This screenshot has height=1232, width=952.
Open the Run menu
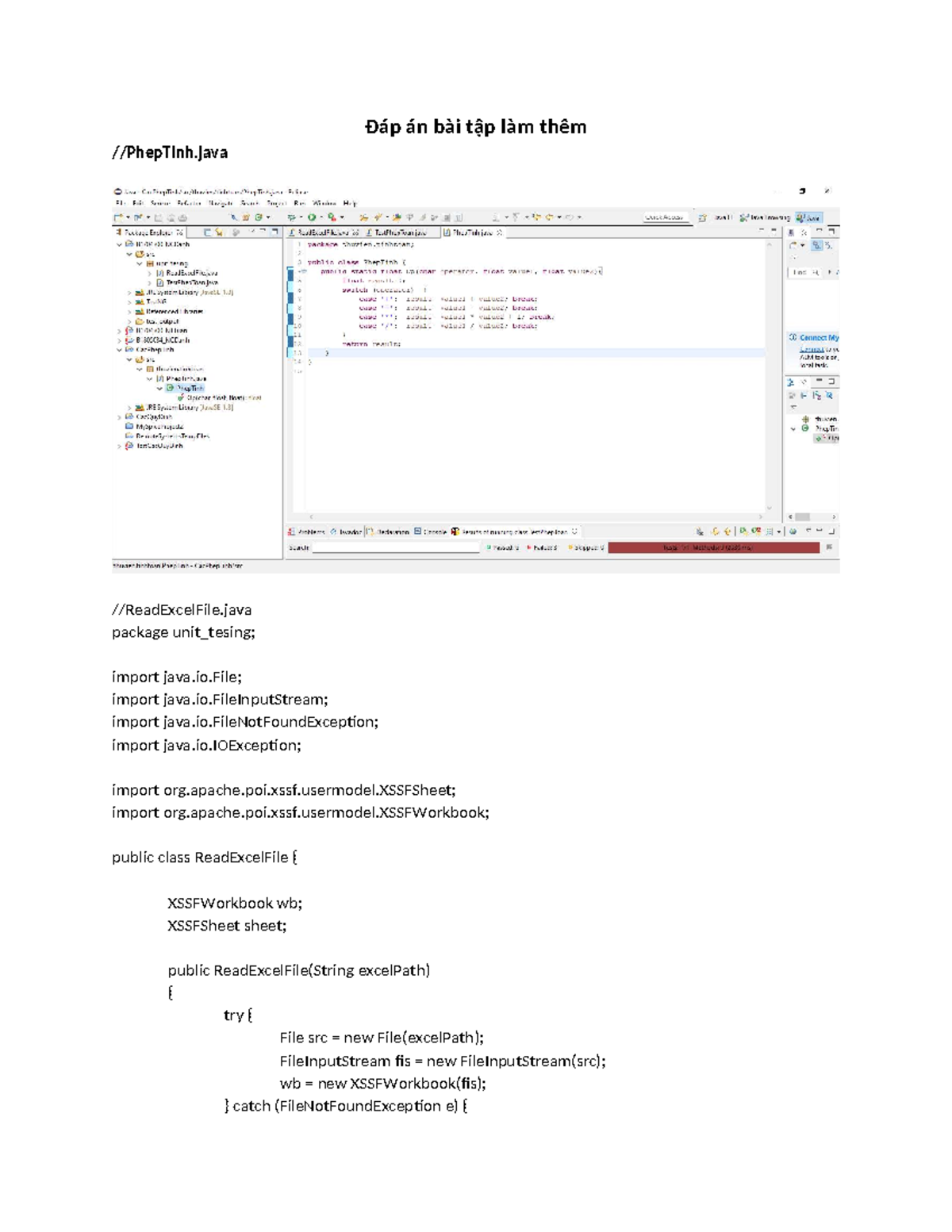[298, 204]
